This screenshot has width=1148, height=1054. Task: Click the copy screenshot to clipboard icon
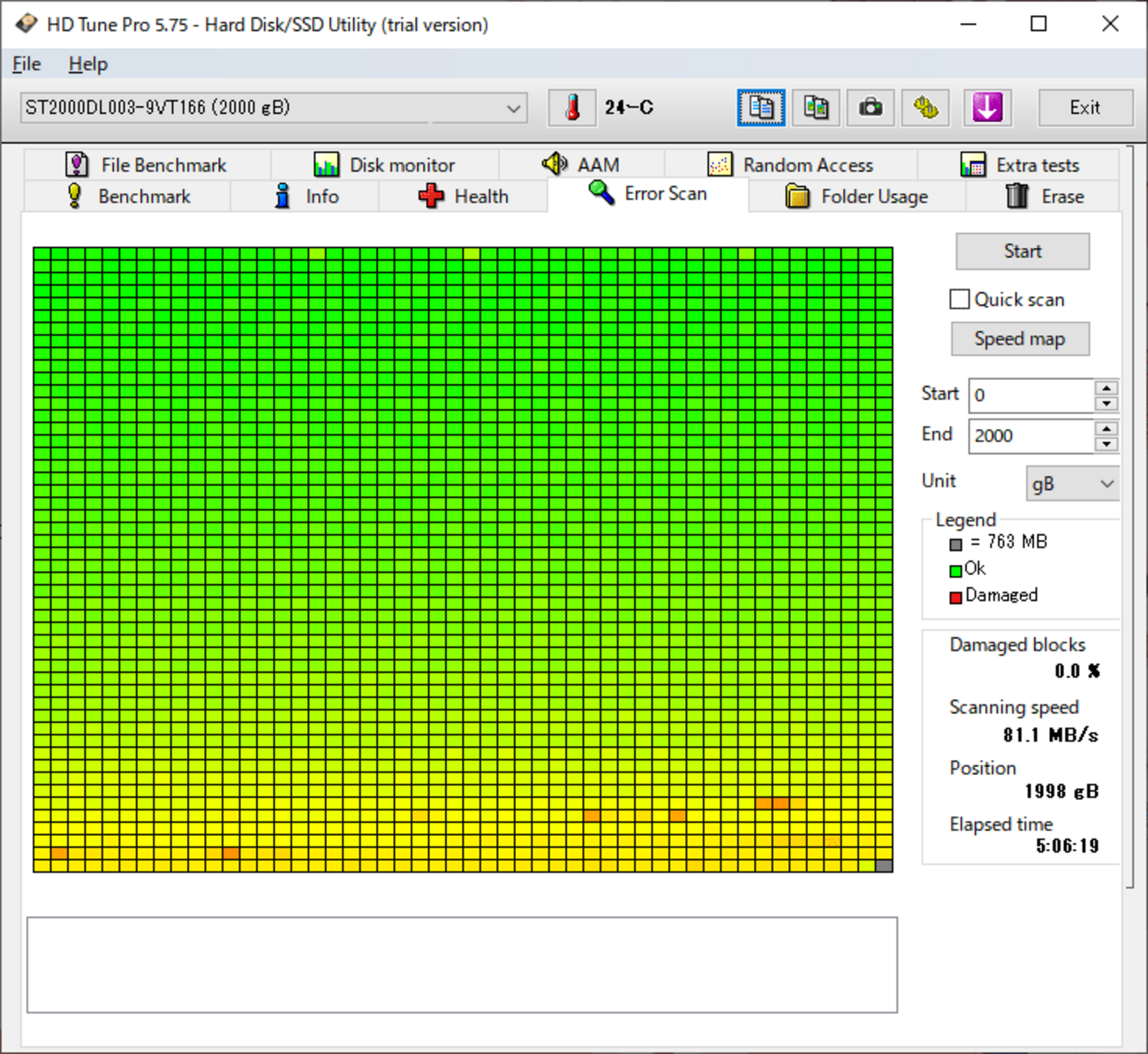tap(816, 108)
